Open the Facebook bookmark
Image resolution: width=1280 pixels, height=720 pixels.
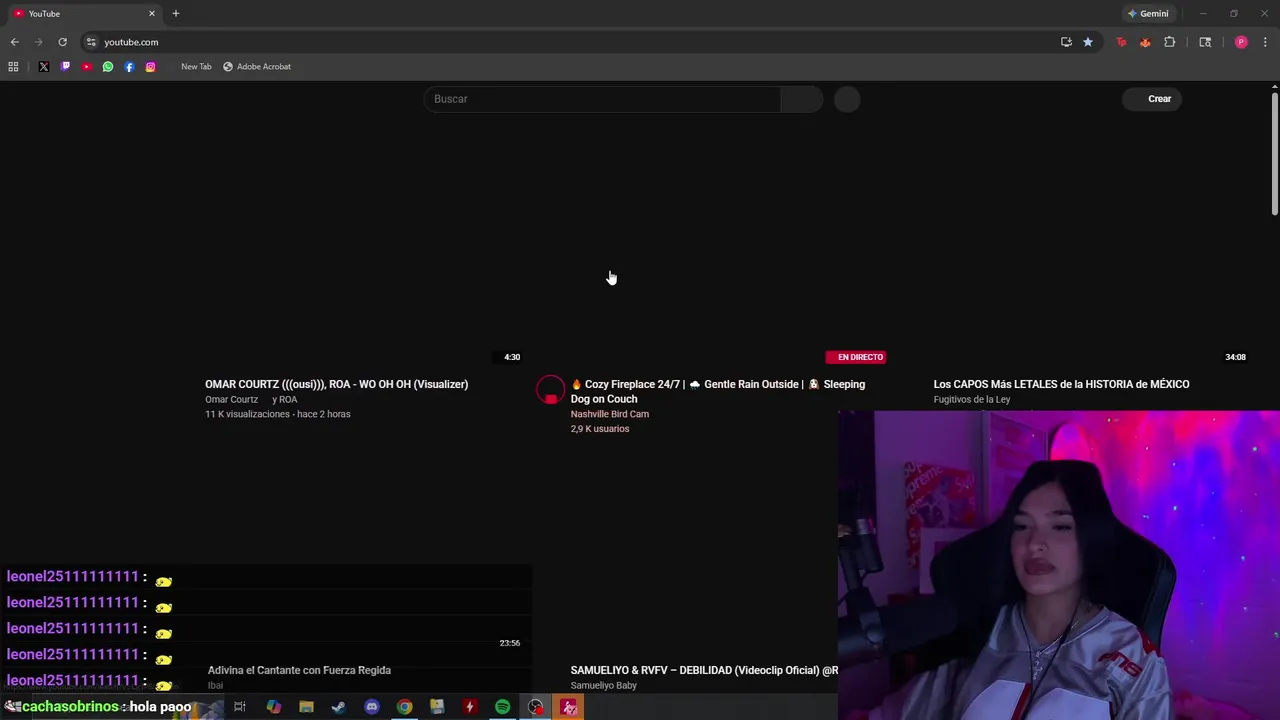[129, 67]
